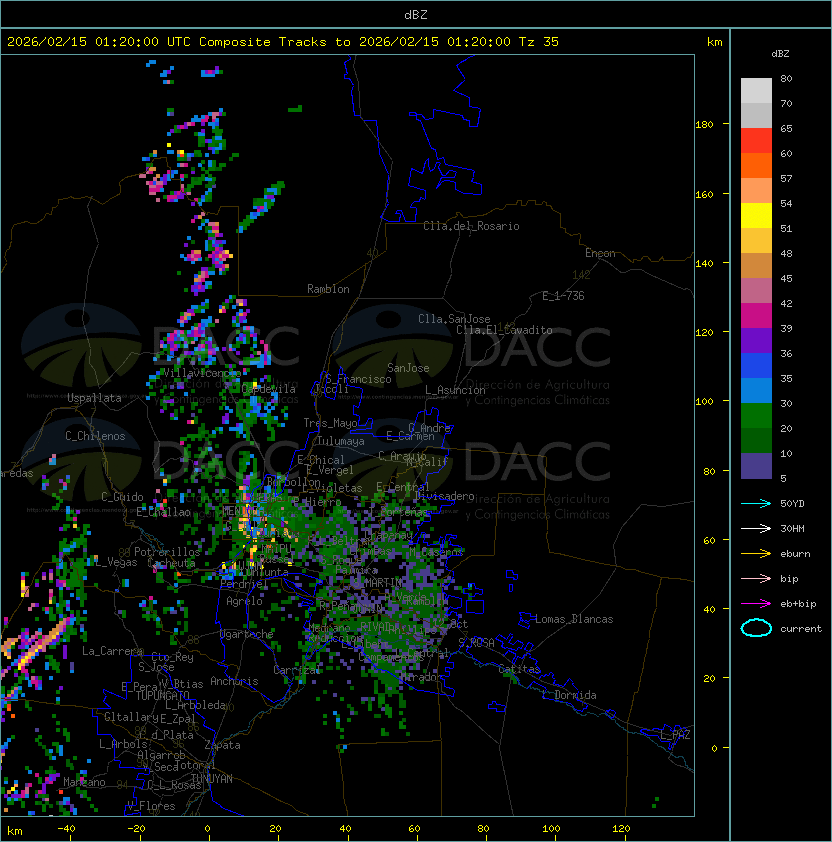
Task: Click the 'C_Guido' map label
Action: [x=122, y=497]
